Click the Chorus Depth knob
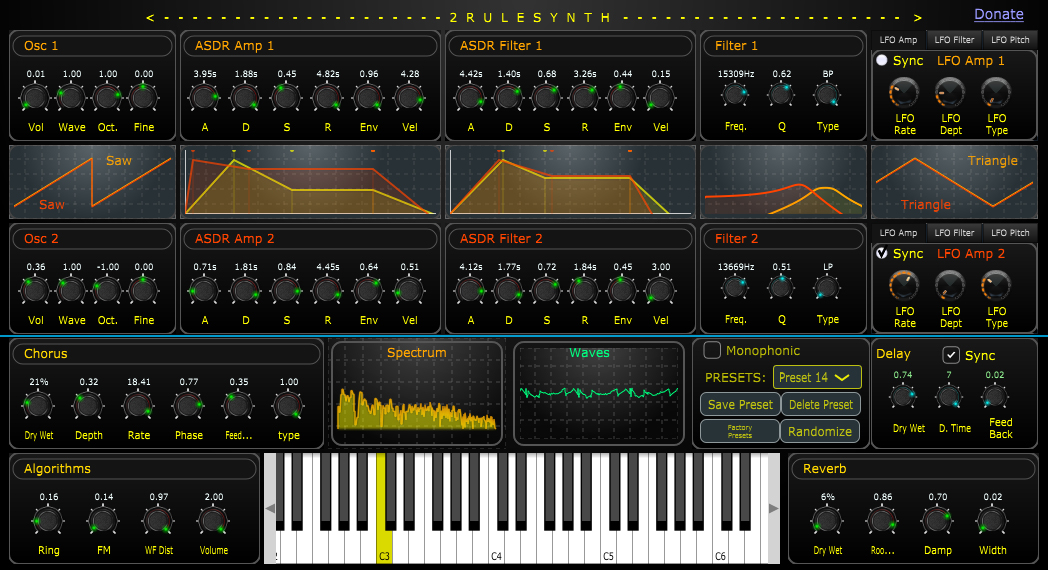Image resolution: width=1048 pixels, height=570 pixels. [x=88, y=406]
